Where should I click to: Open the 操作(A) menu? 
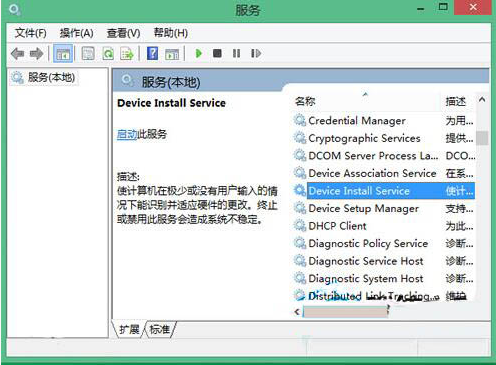pos(76,33)
